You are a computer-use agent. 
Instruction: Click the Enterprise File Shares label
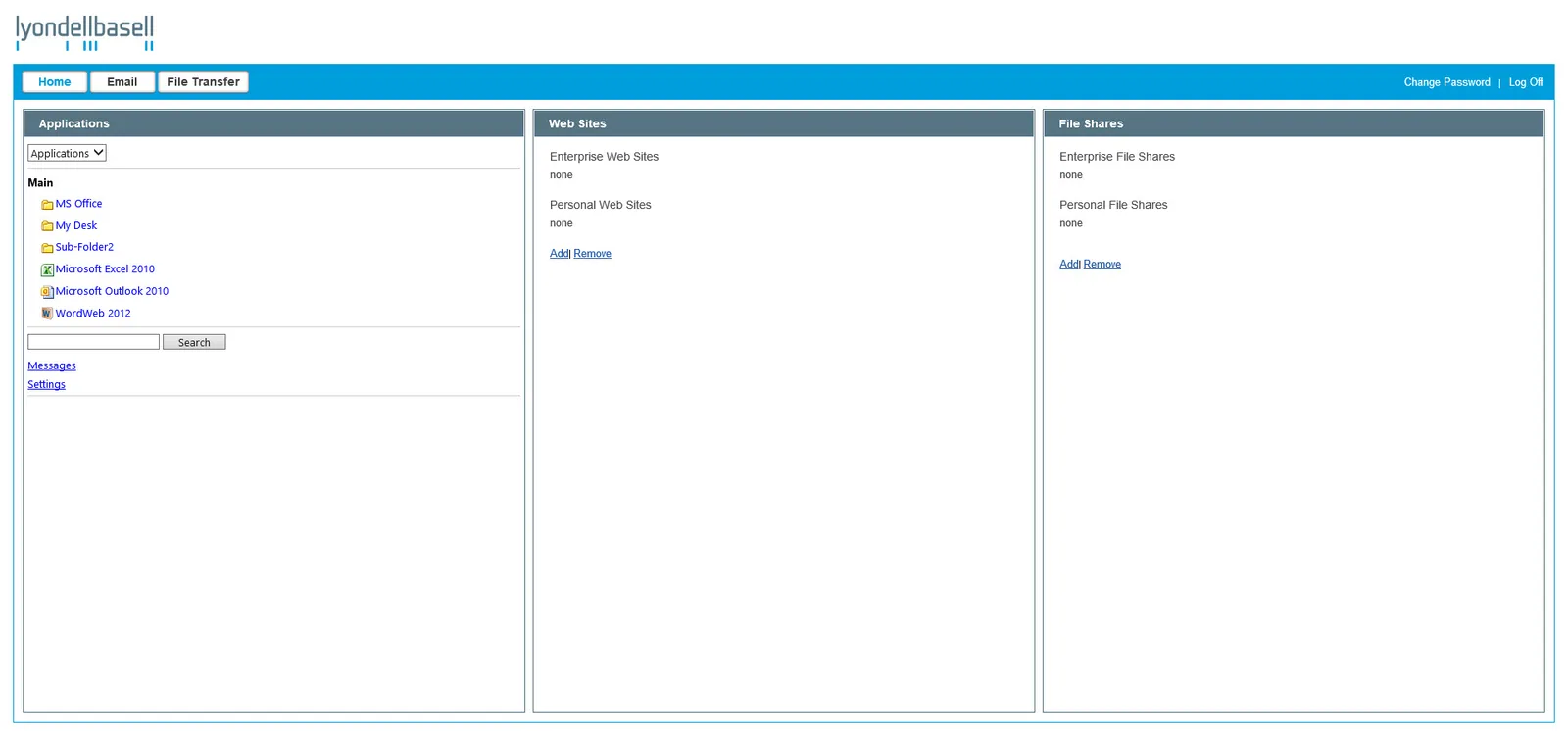1116,157
